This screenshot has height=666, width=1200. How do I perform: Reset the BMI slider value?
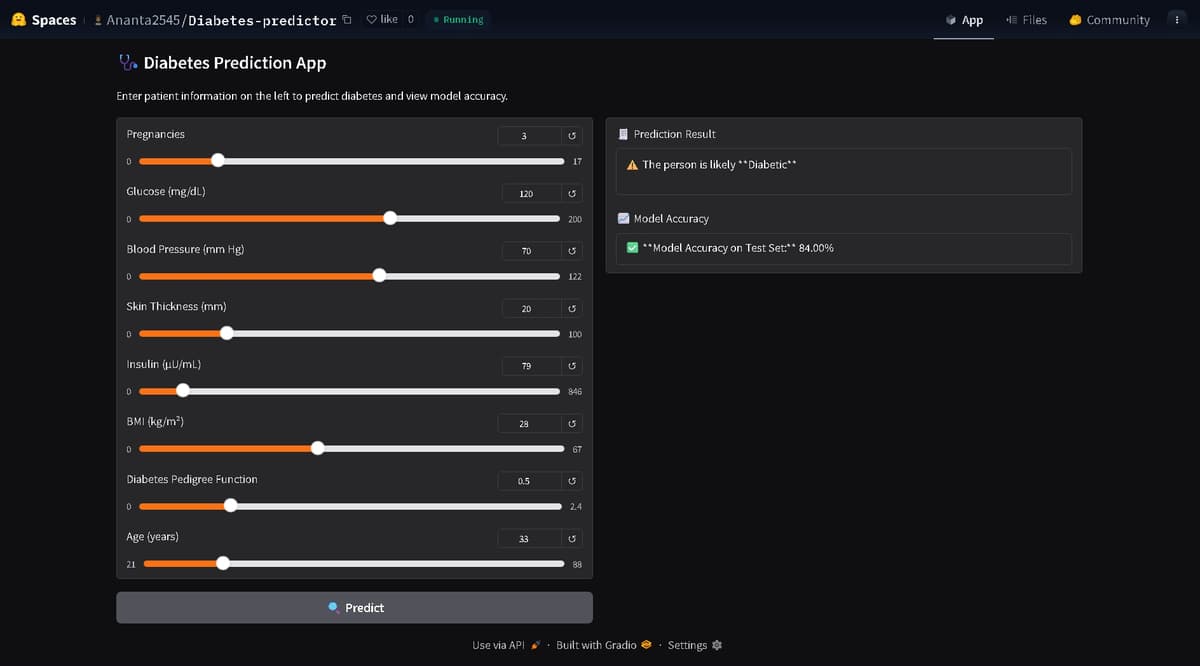pyautogui.click(x=572, y=424)
